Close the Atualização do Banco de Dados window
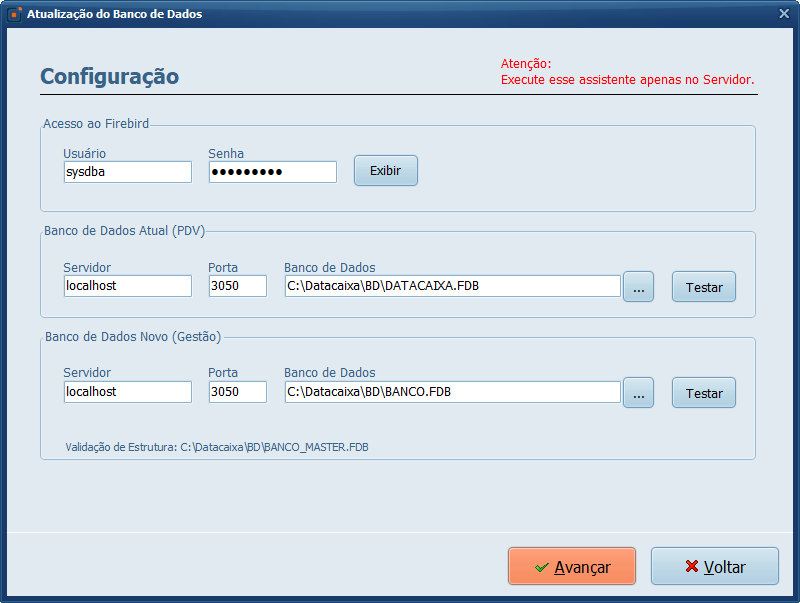This screenshot has height=603, width=800. pos(784,13)
